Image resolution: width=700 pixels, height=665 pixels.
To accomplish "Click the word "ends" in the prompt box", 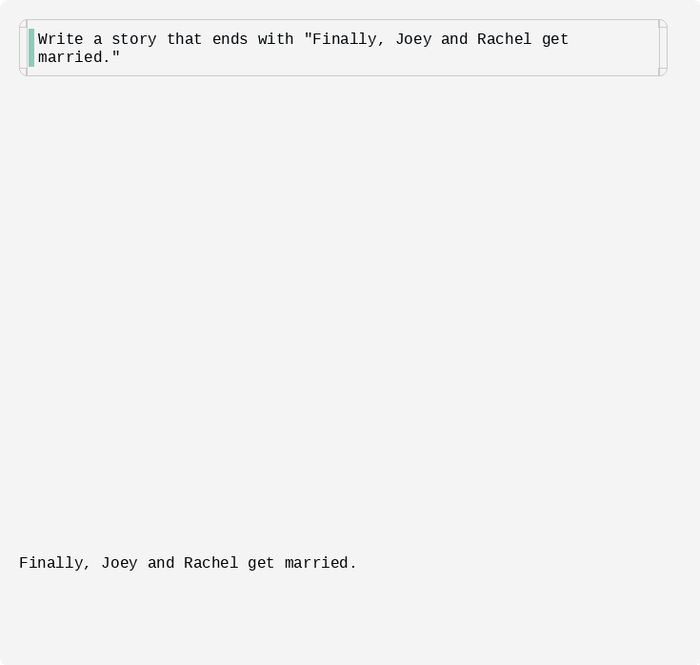I will point(230,40).
